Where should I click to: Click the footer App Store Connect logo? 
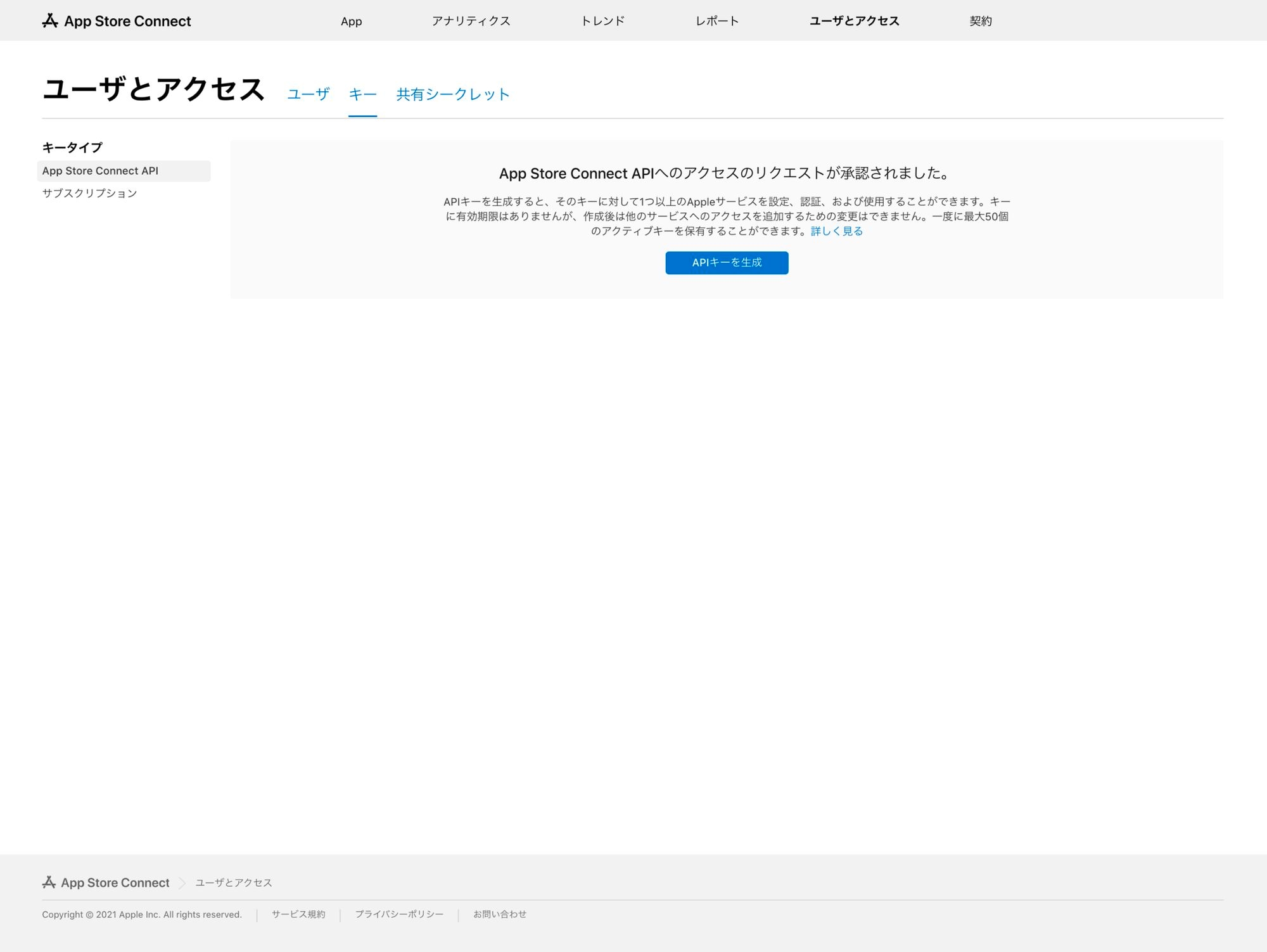106,882
